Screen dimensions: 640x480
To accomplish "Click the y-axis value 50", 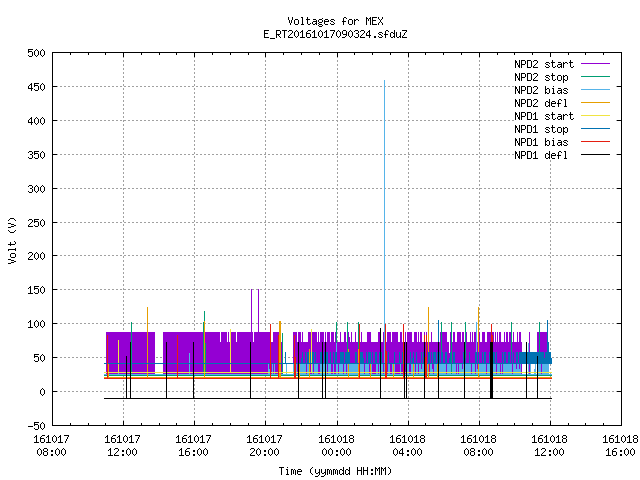I will (x=39, y=358).
